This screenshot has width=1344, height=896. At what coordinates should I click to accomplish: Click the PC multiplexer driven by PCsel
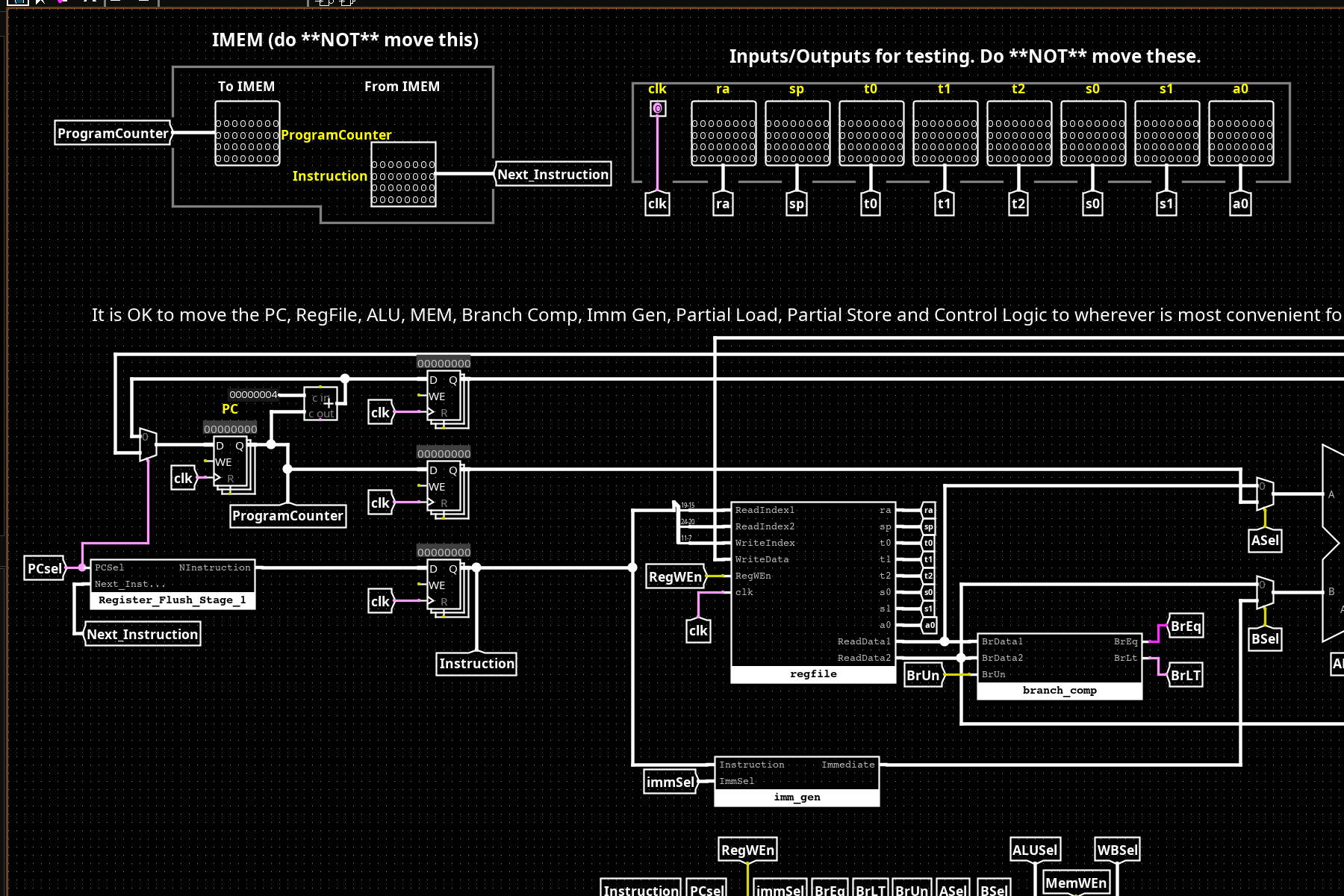(x=148, y=445)
